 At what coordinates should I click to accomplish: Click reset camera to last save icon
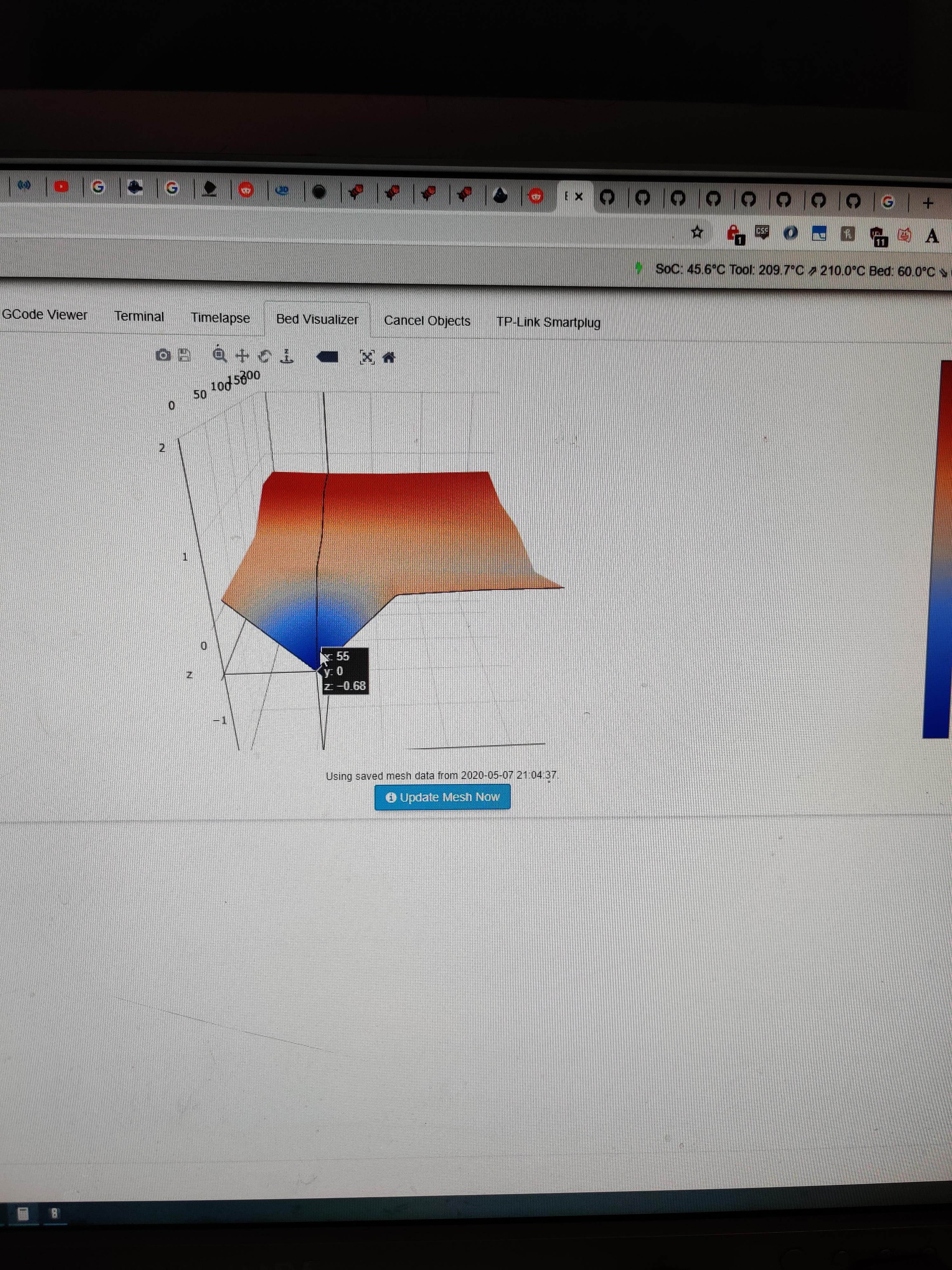tap(367, 358)
